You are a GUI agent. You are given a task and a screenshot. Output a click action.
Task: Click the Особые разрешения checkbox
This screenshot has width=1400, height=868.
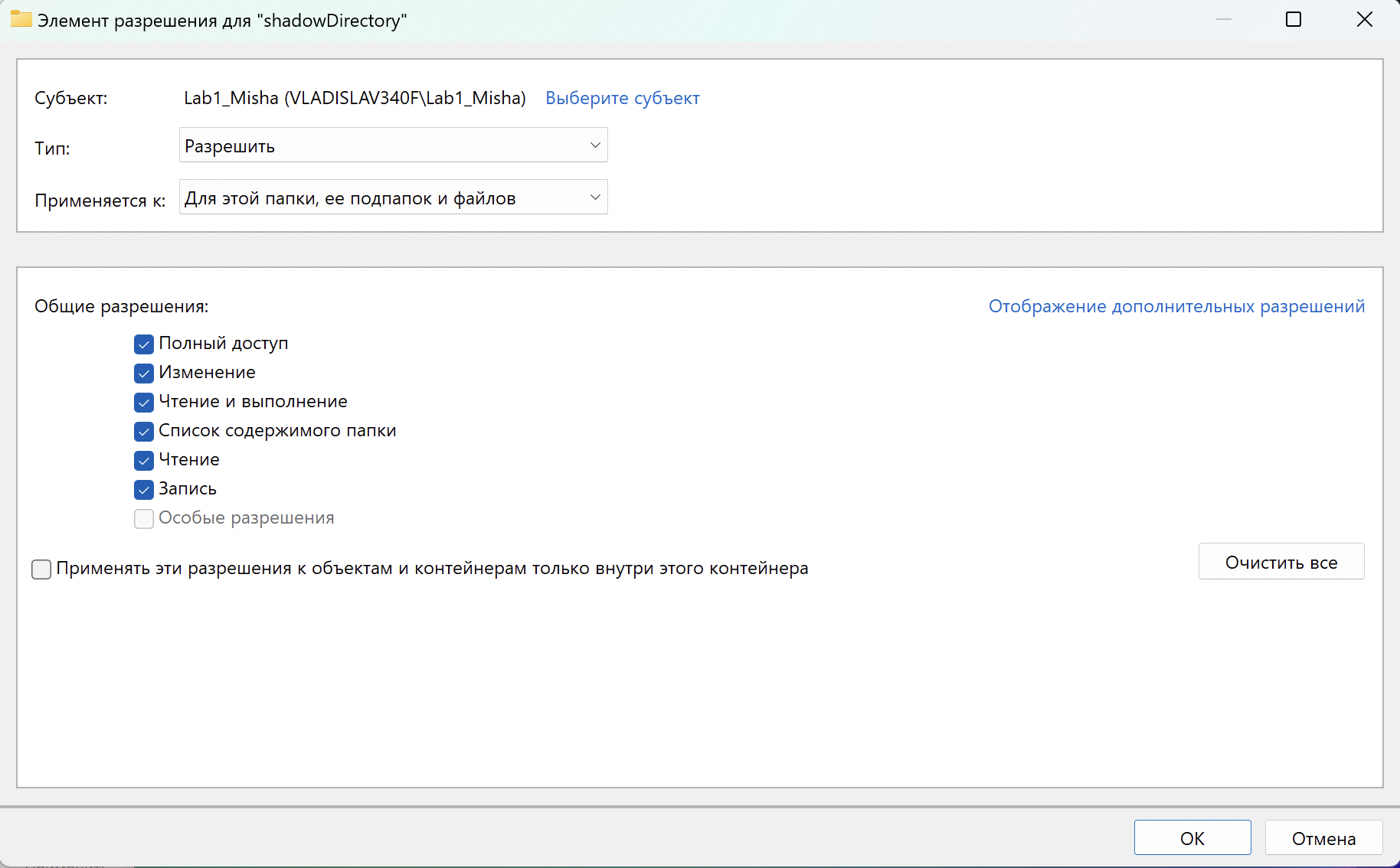pos(144,519)
